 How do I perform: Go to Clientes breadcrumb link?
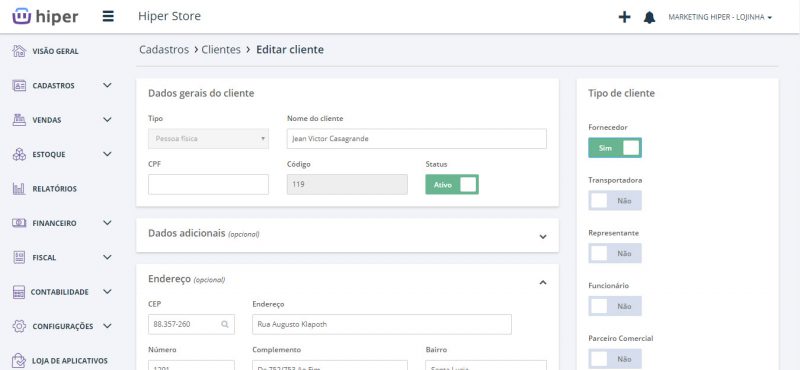point(221,50)
